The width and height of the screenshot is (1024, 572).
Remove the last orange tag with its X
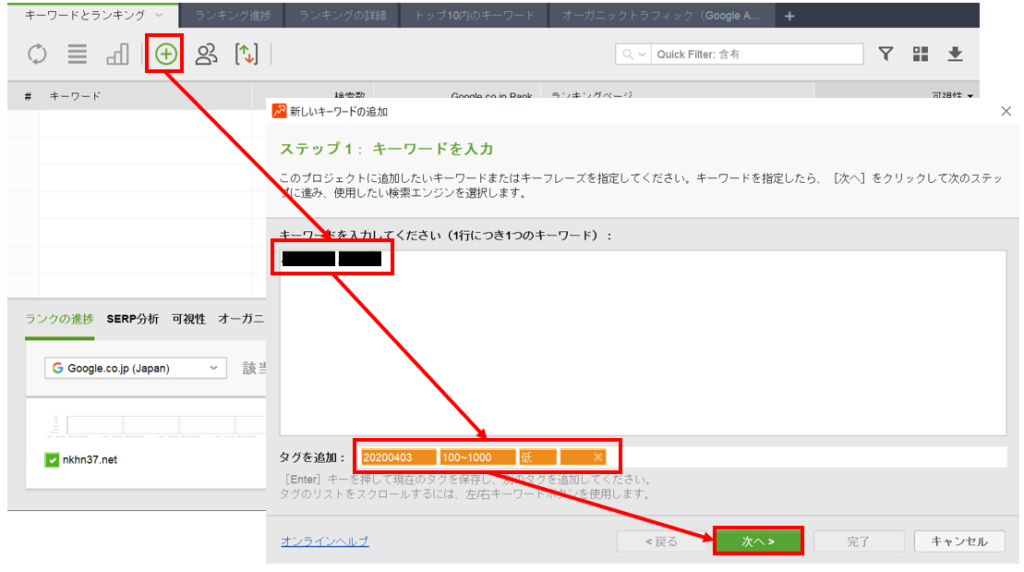(x=598, y=457)
